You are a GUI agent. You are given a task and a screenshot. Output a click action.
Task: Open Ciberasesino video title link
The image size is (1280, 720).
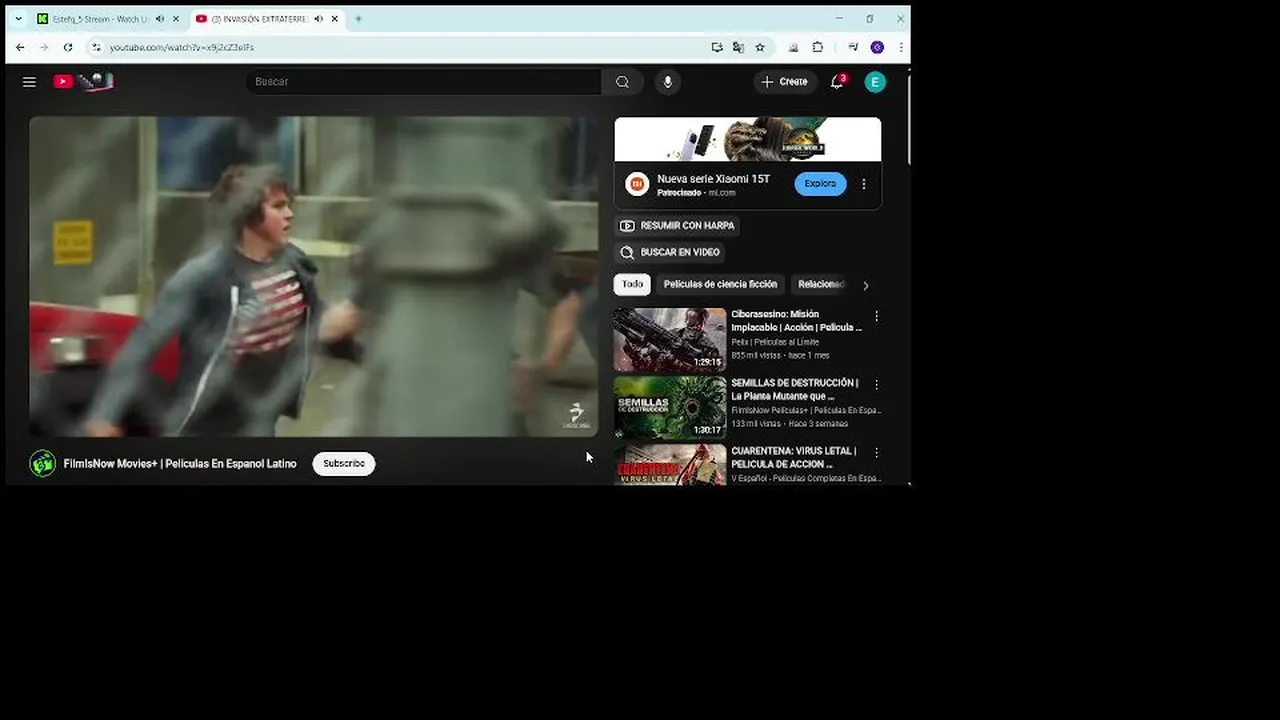point(796,320)
